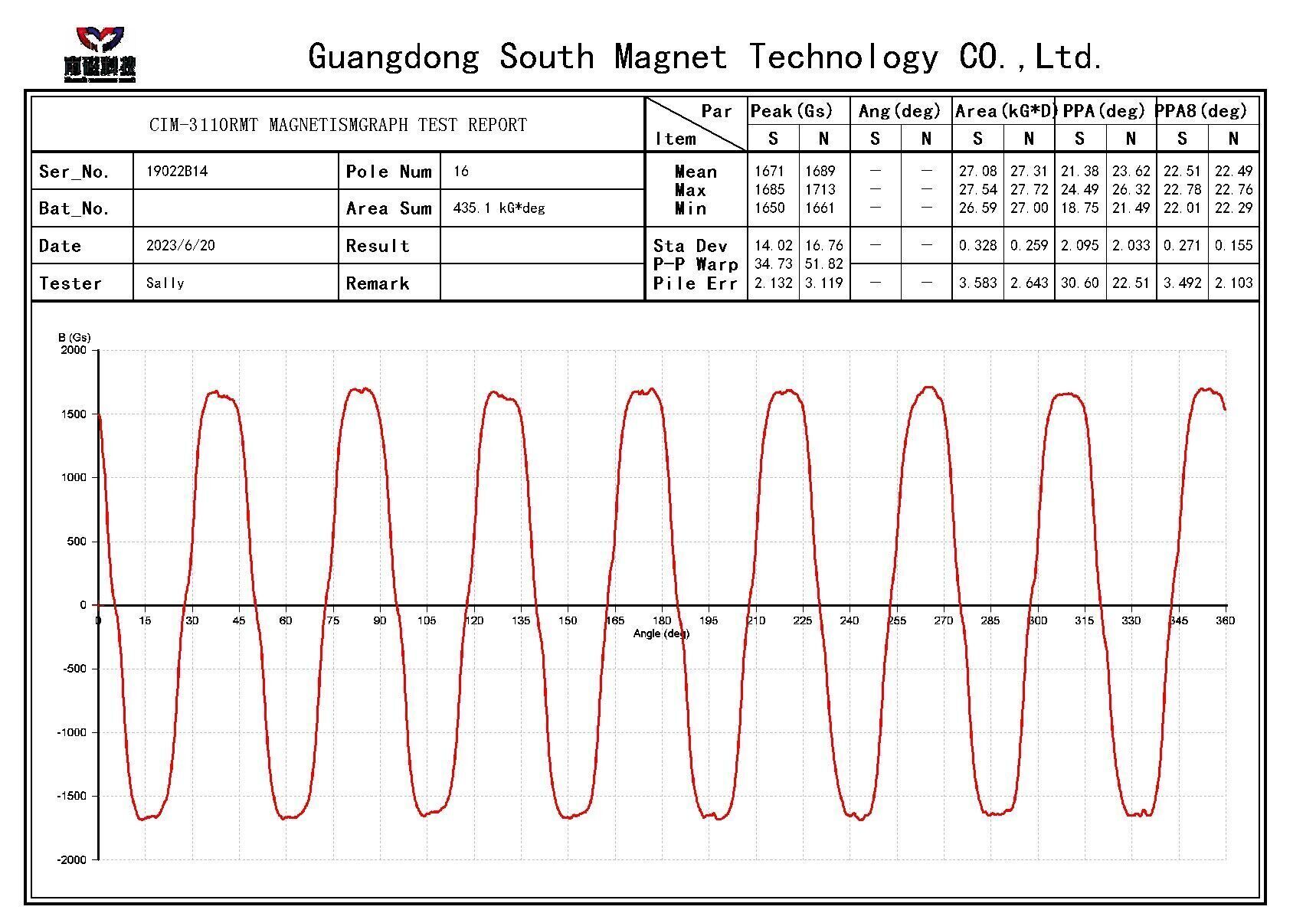Click the company logo at top left
This screenshot has width=1316, height=923.
pyautogui.click(x=100, y=54)
